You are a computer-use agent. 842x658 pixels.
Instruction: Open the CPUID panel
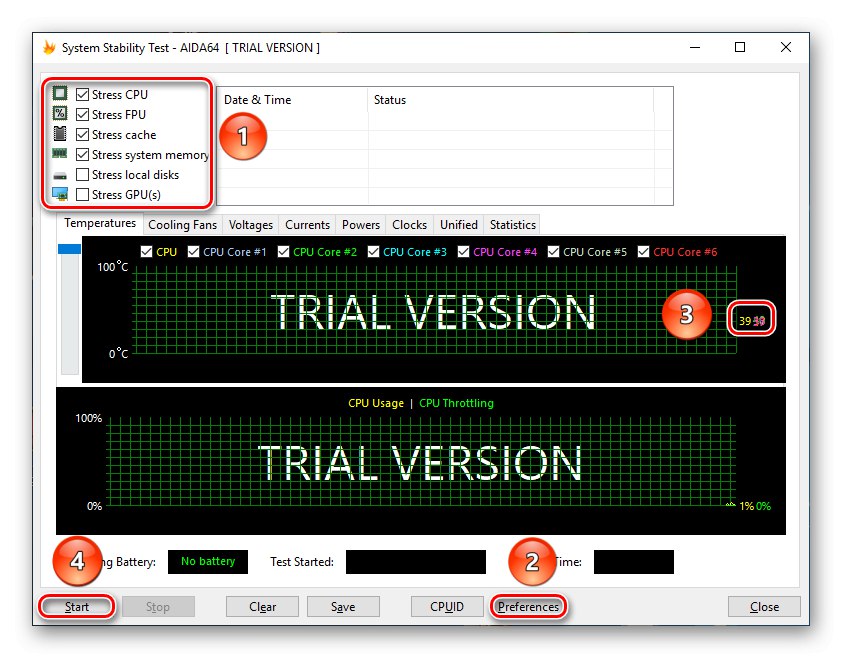(447, 607)
